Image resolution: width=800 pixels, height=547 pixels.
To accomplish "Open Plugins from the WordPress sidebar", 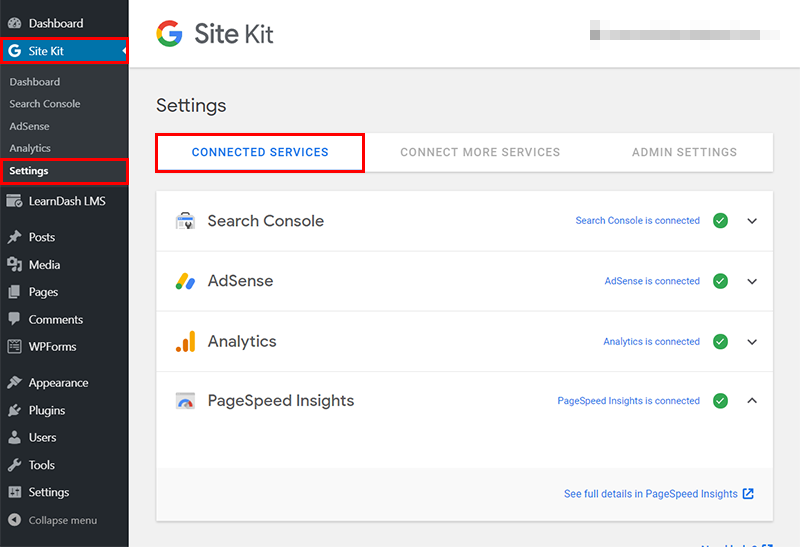I will (x=46, y=410).
